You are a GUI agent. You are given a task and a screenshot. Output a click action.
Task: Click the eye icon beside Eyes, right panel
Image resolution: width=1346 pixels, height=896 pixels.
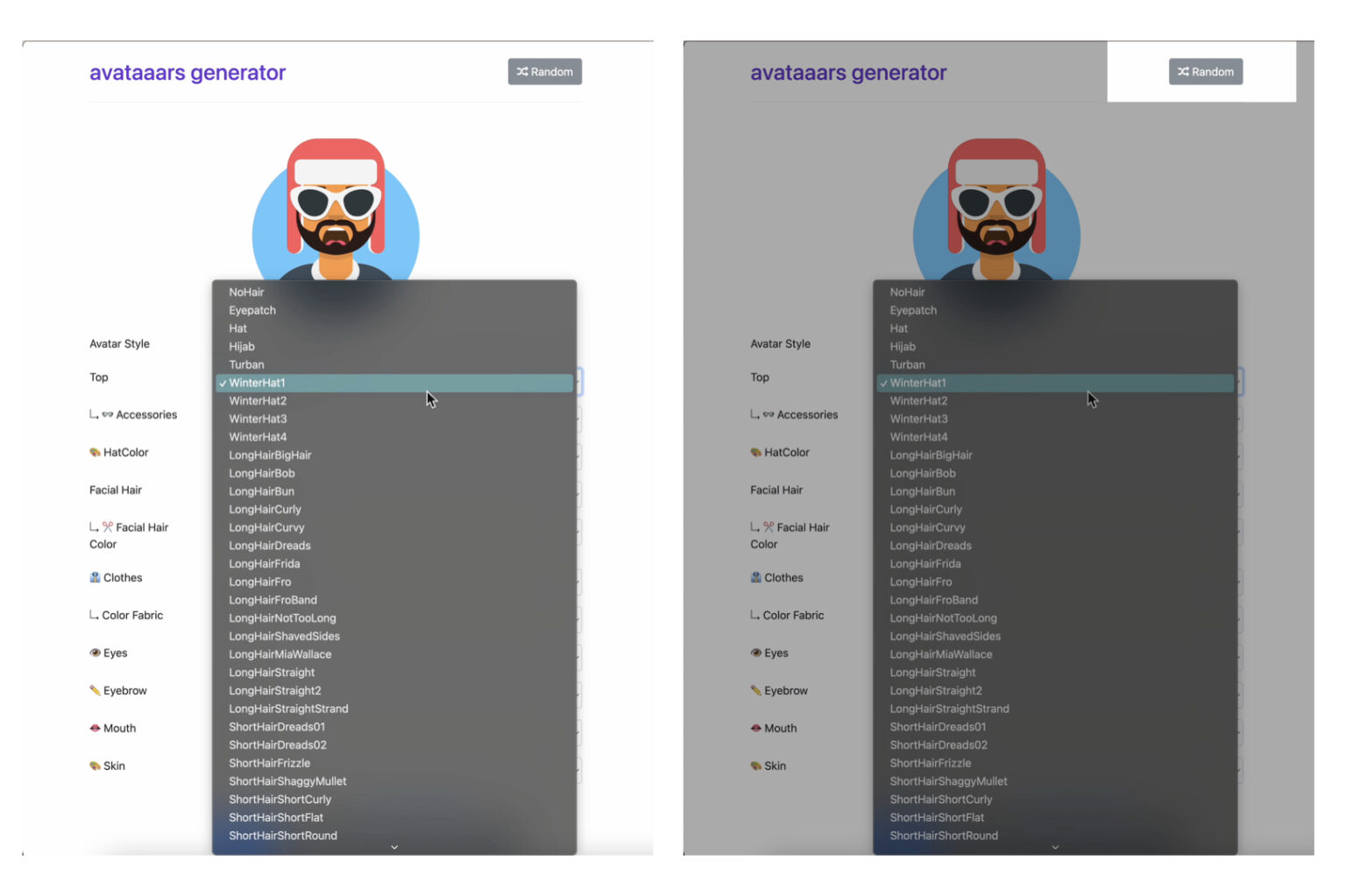pos(755,653)
